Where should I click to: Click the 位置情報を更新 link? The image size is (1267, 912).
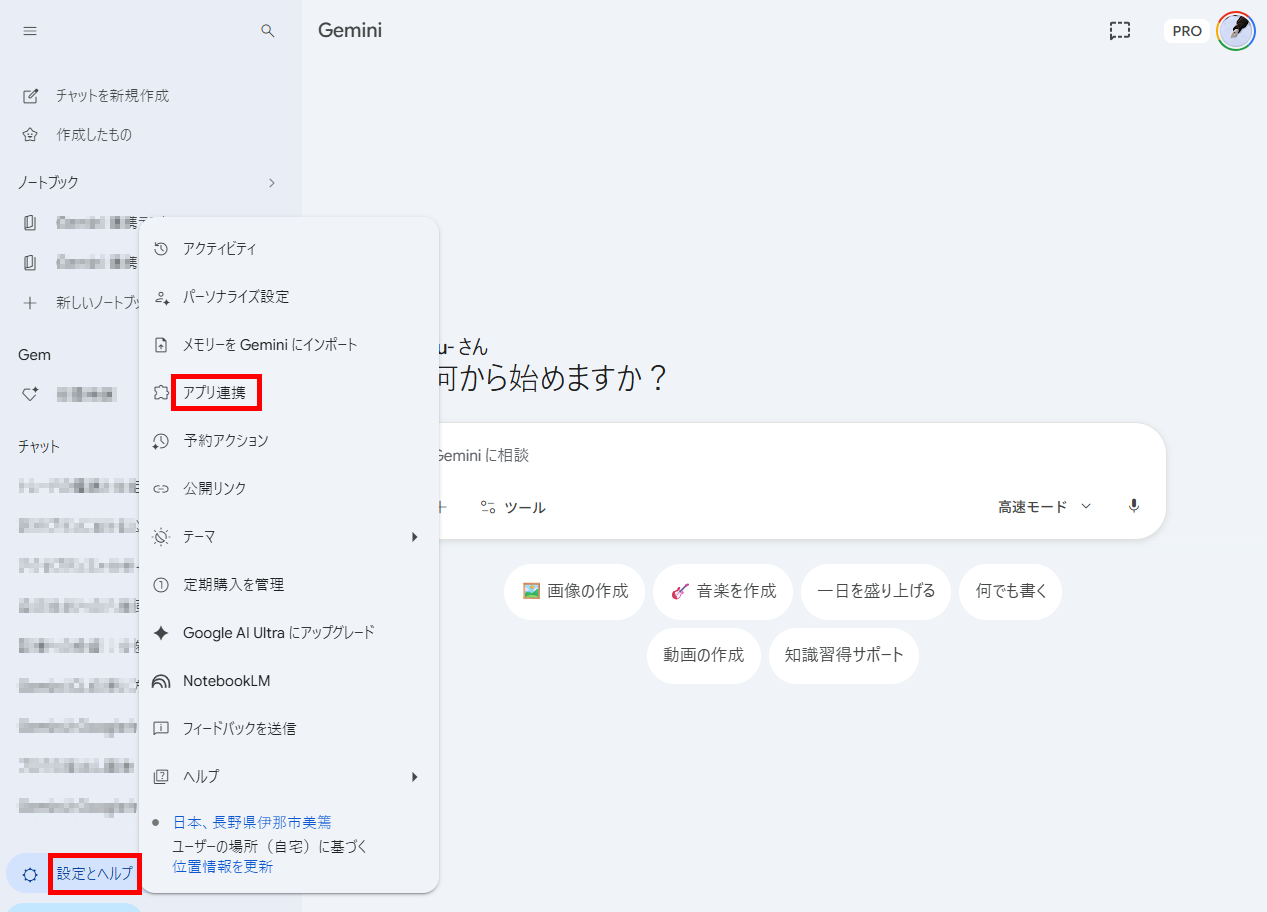[223, 866]
